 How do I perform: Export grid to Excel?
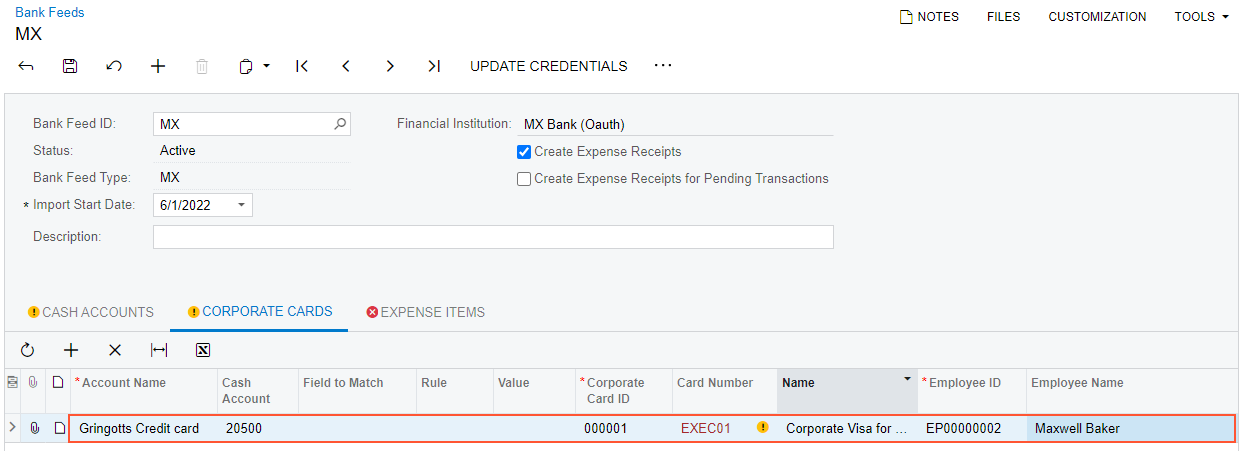203,350
